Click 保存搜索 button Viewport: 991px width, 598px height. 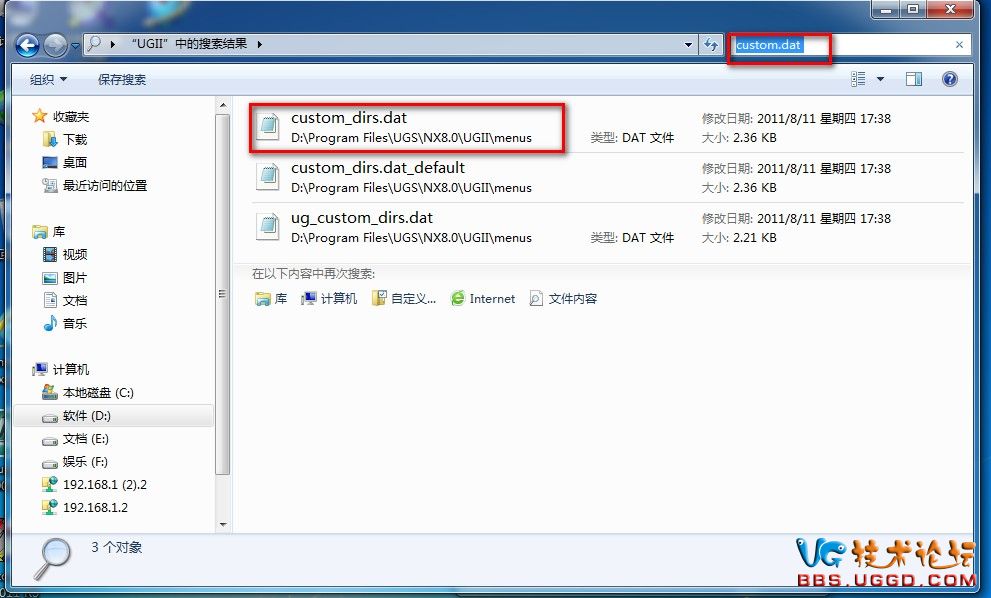click(x=121, y=80)
